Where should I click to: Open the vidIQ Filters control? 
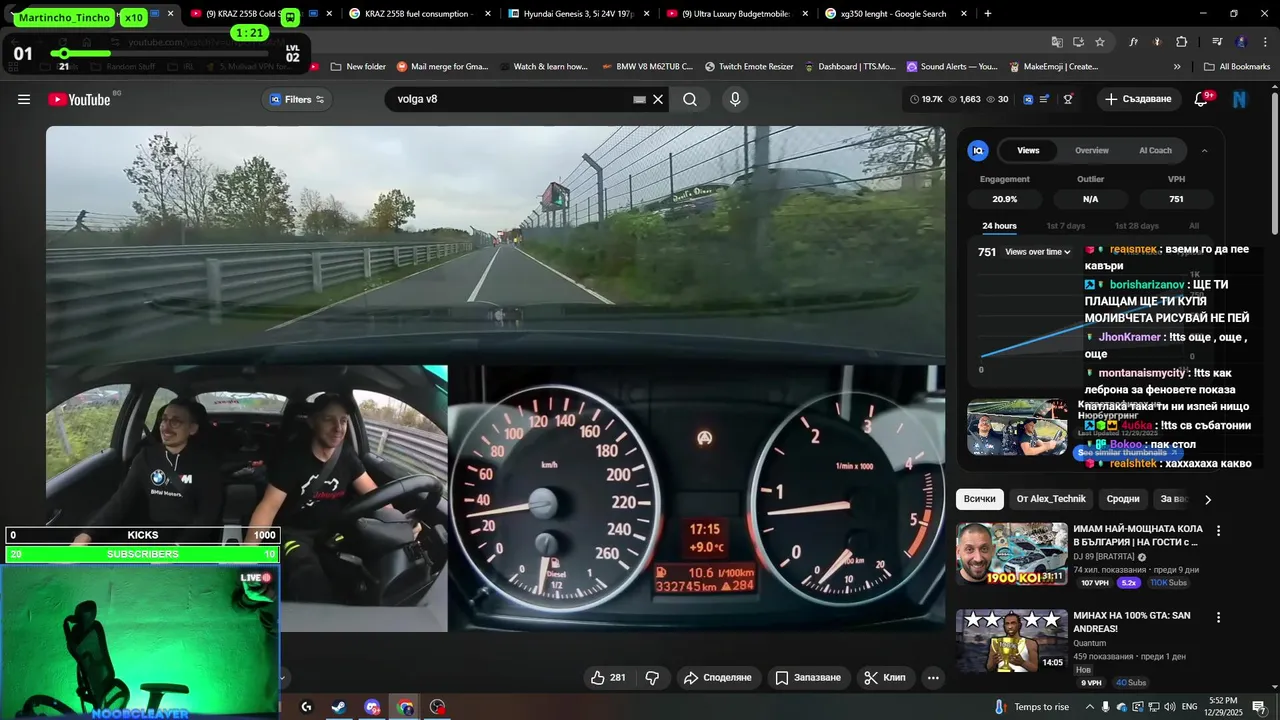tap(297, 99)
